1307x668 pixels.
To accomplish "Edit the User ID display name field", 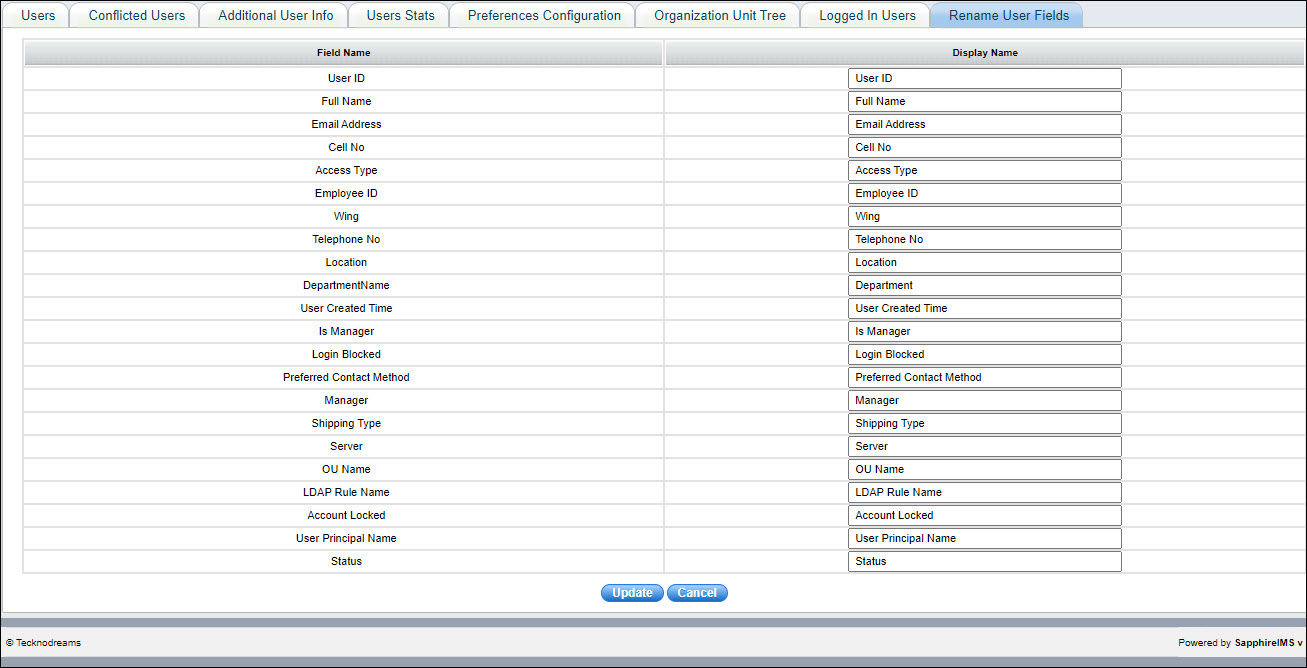I will (x=984, y=78).
